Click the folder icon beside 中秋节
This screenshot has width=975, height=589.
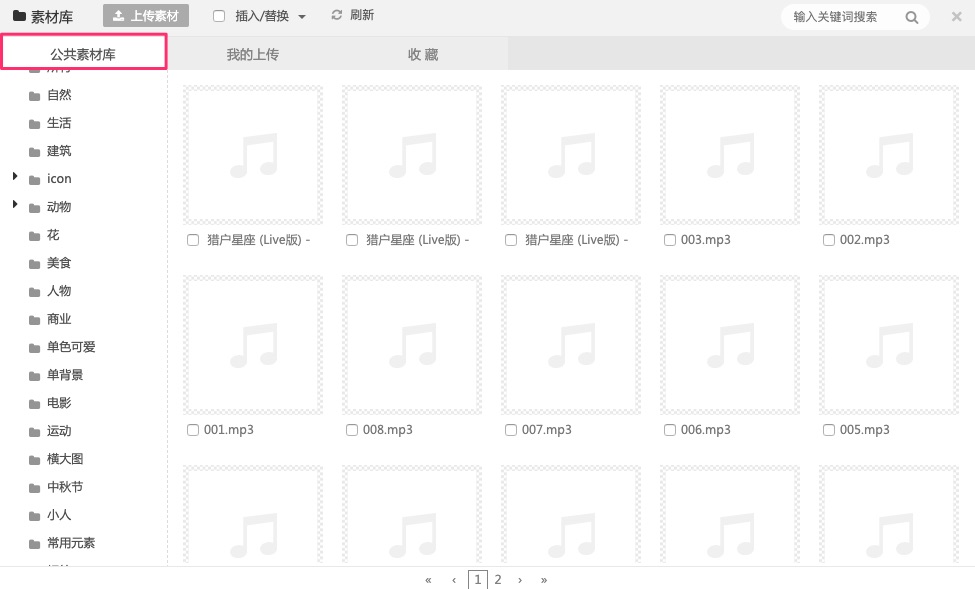point(35,488)
